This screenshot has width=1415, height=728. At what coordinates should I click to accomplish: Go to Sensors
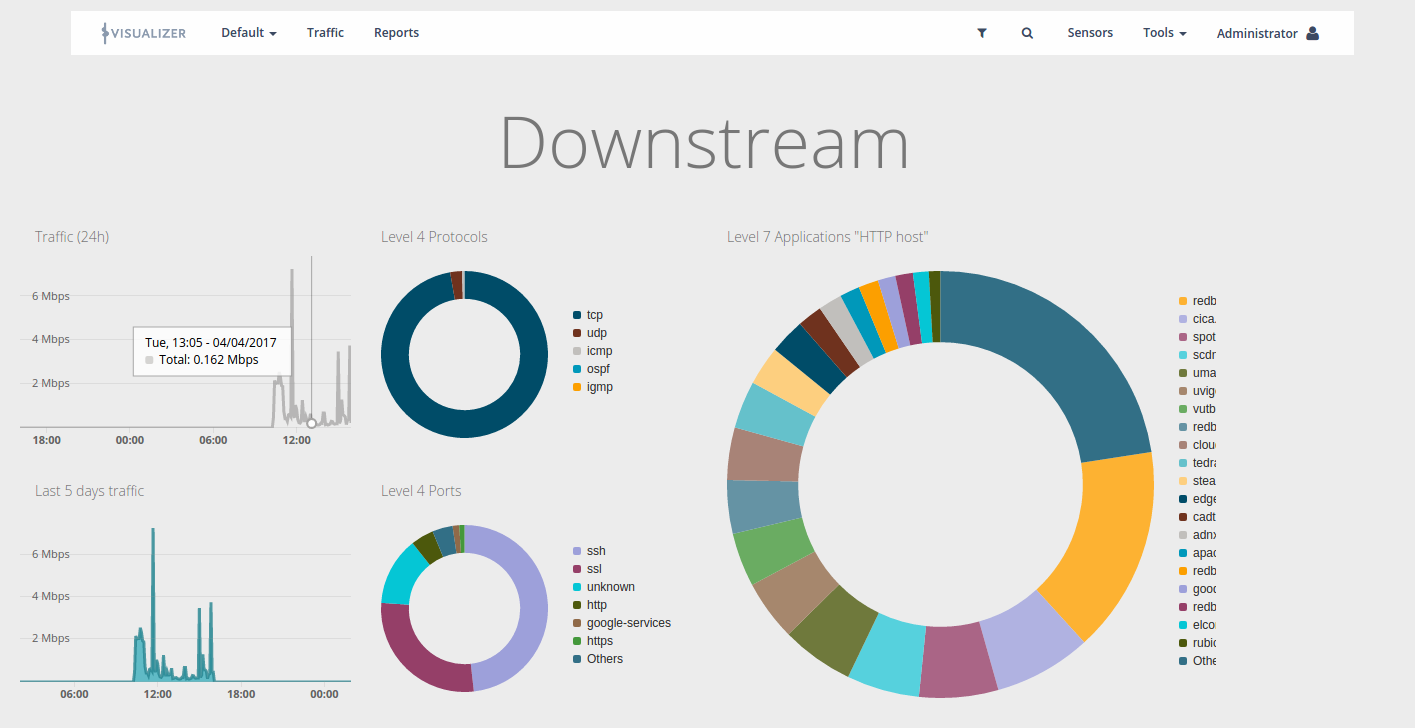[1090, 33]
